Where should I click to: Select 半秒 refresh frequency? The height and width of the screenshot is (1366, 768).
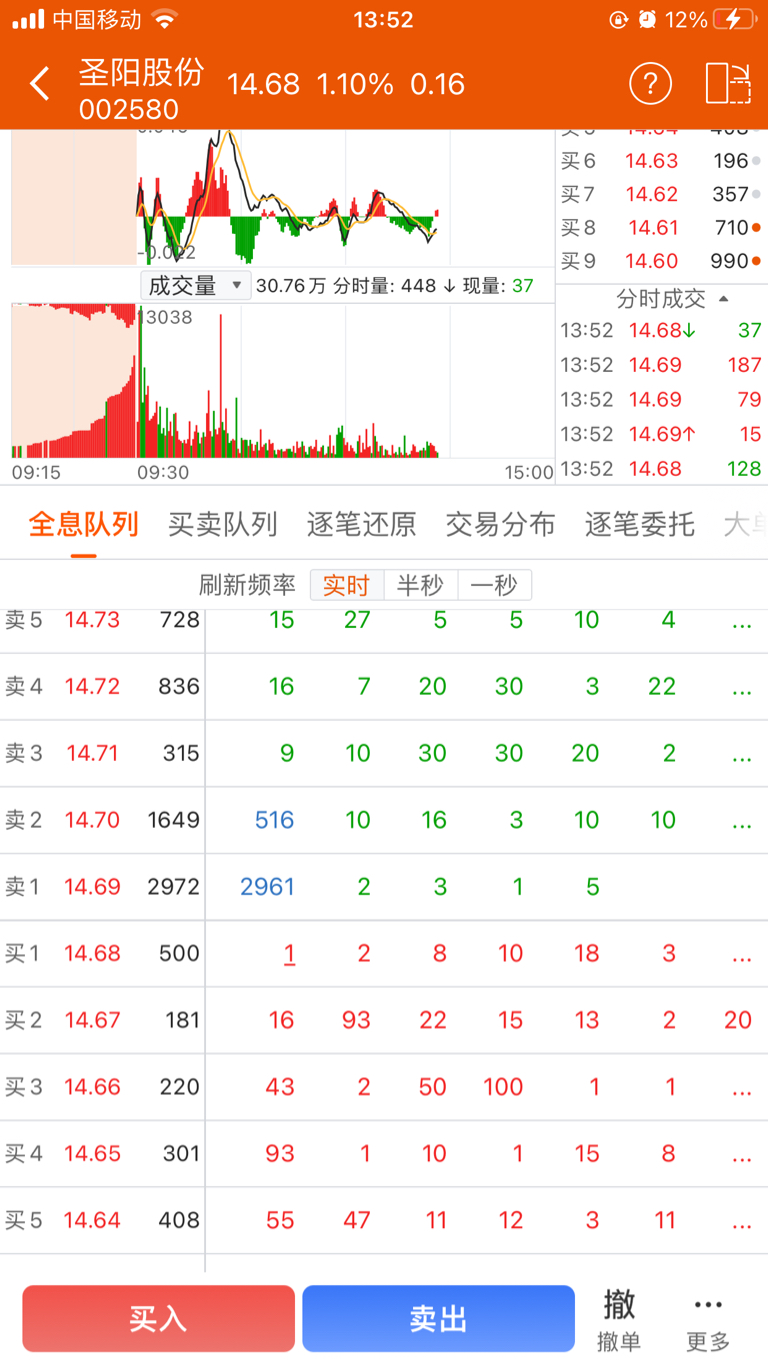[x=420, y=585]
